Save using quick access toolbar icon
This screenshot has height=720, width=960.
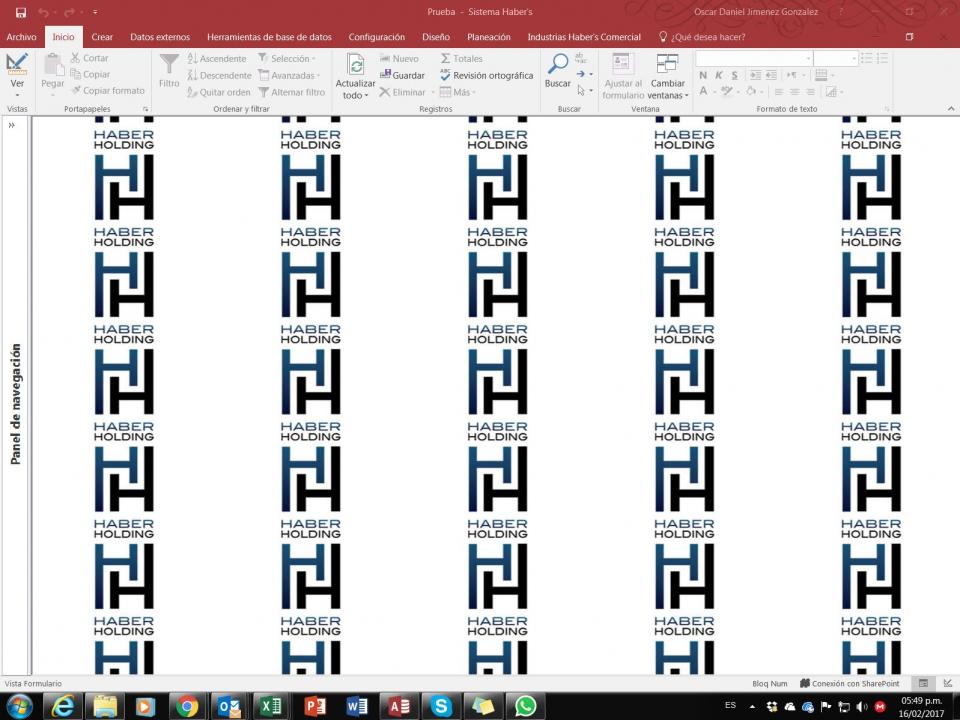pos(20,12)
